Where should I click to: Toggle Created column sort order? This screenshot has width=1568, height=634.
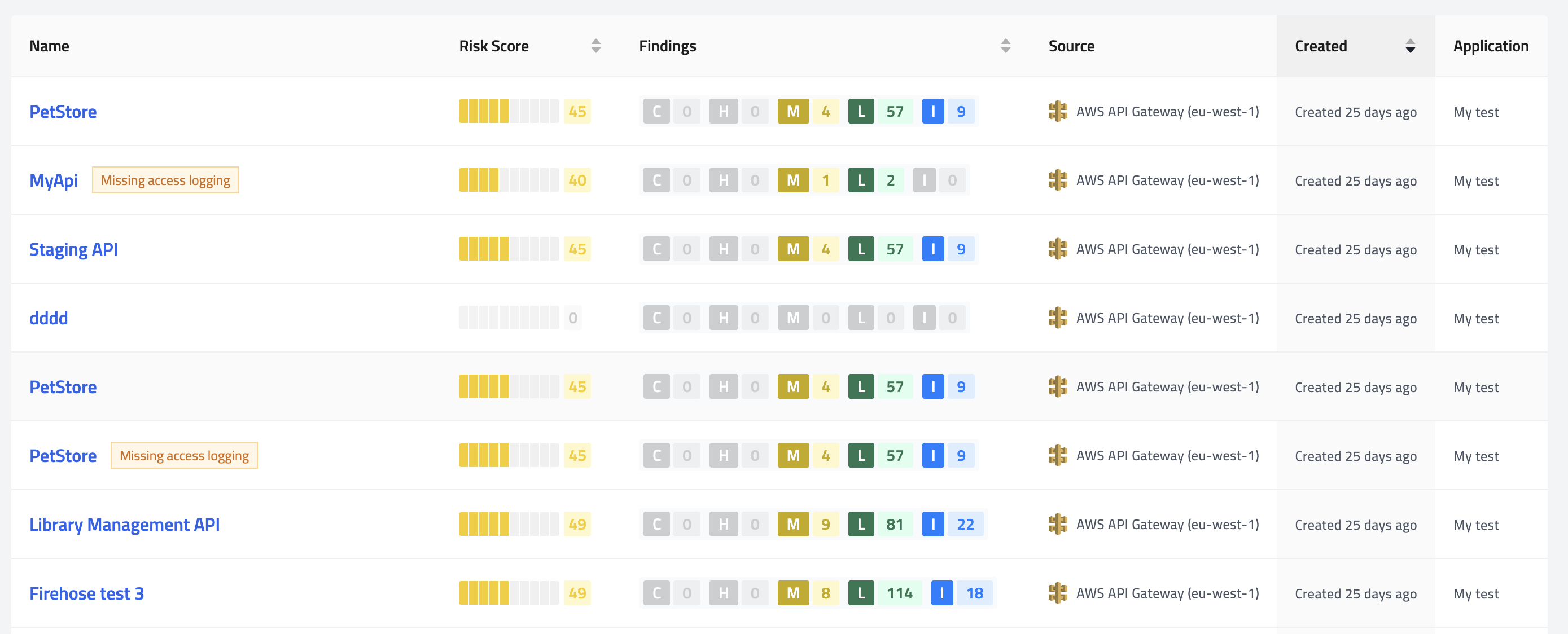pyautogui.click(x=1410, y=46)
